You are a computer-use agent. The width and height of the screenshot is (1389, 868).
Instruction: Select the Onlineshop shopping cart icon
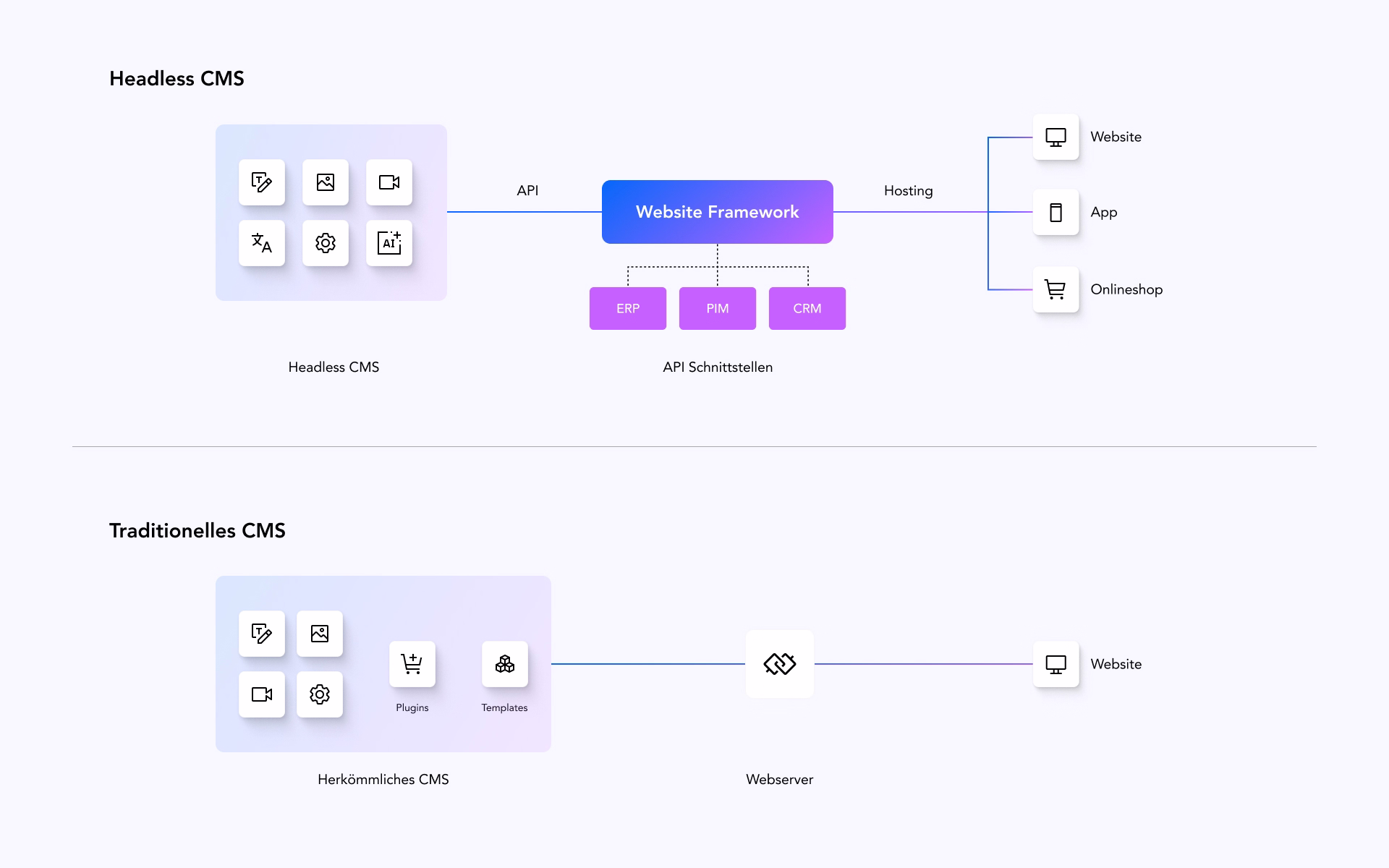point(1055,289)
